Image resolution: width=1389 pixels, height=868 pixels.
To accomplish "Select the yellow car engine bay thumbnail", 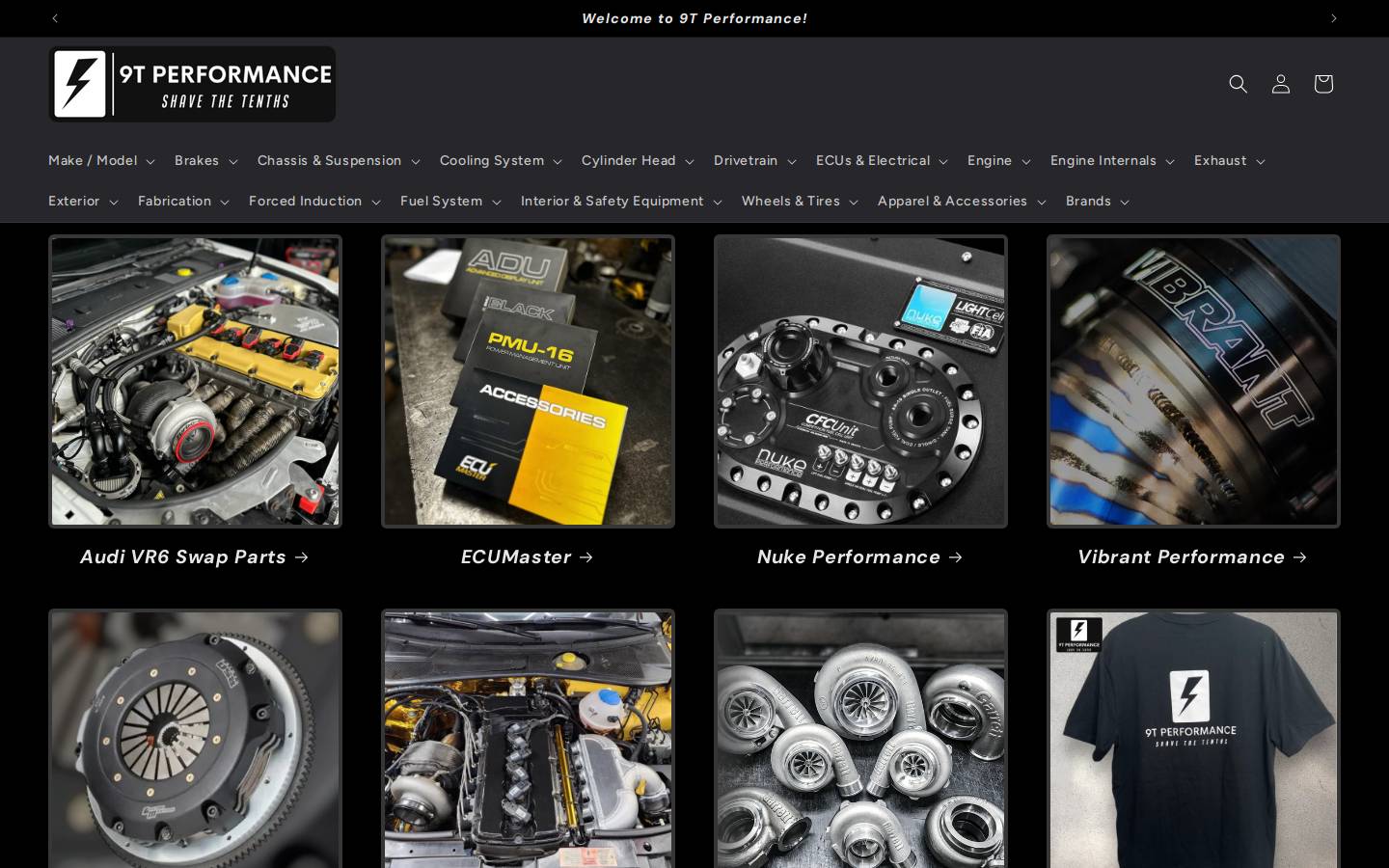I will coord(528,739).
